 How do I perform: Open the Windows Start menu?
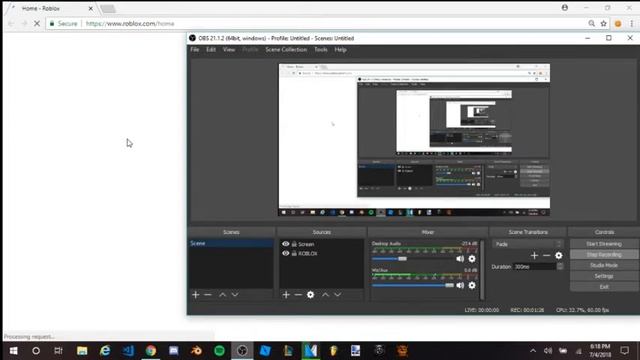coord(13,351)
